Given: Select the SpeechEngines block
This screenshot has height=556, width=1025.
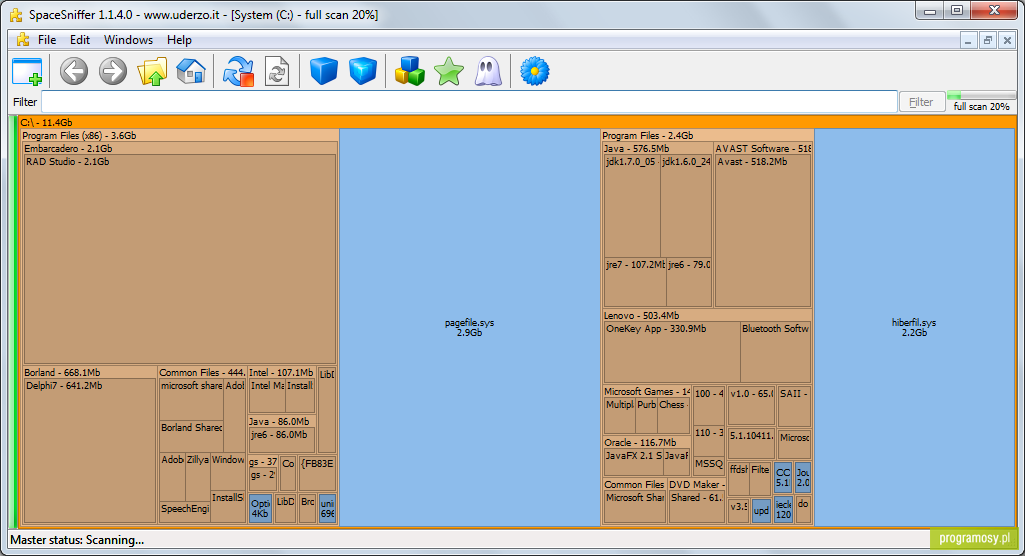Looking at the screenshot, I should (x=185, y=511).
